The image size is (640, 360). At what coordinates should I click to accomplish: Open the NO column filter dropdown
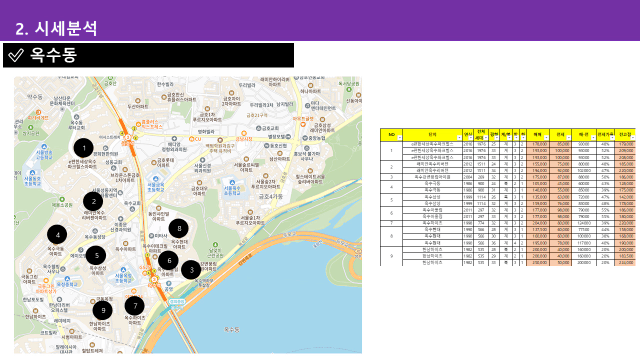point(400,138)
